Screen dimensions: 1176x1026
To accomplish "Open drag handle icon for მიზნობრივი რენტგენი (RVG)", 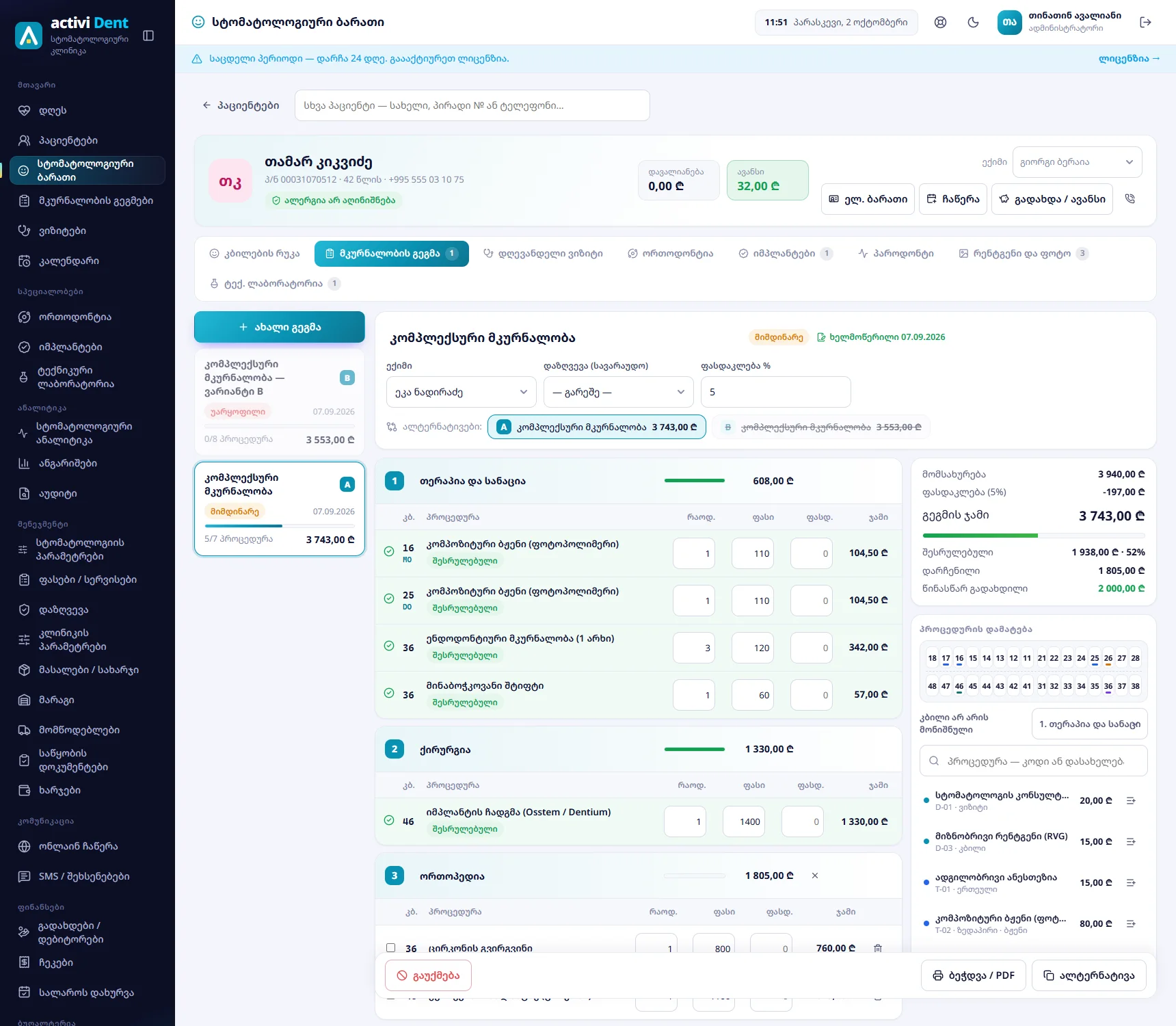I will point(1131,842).
